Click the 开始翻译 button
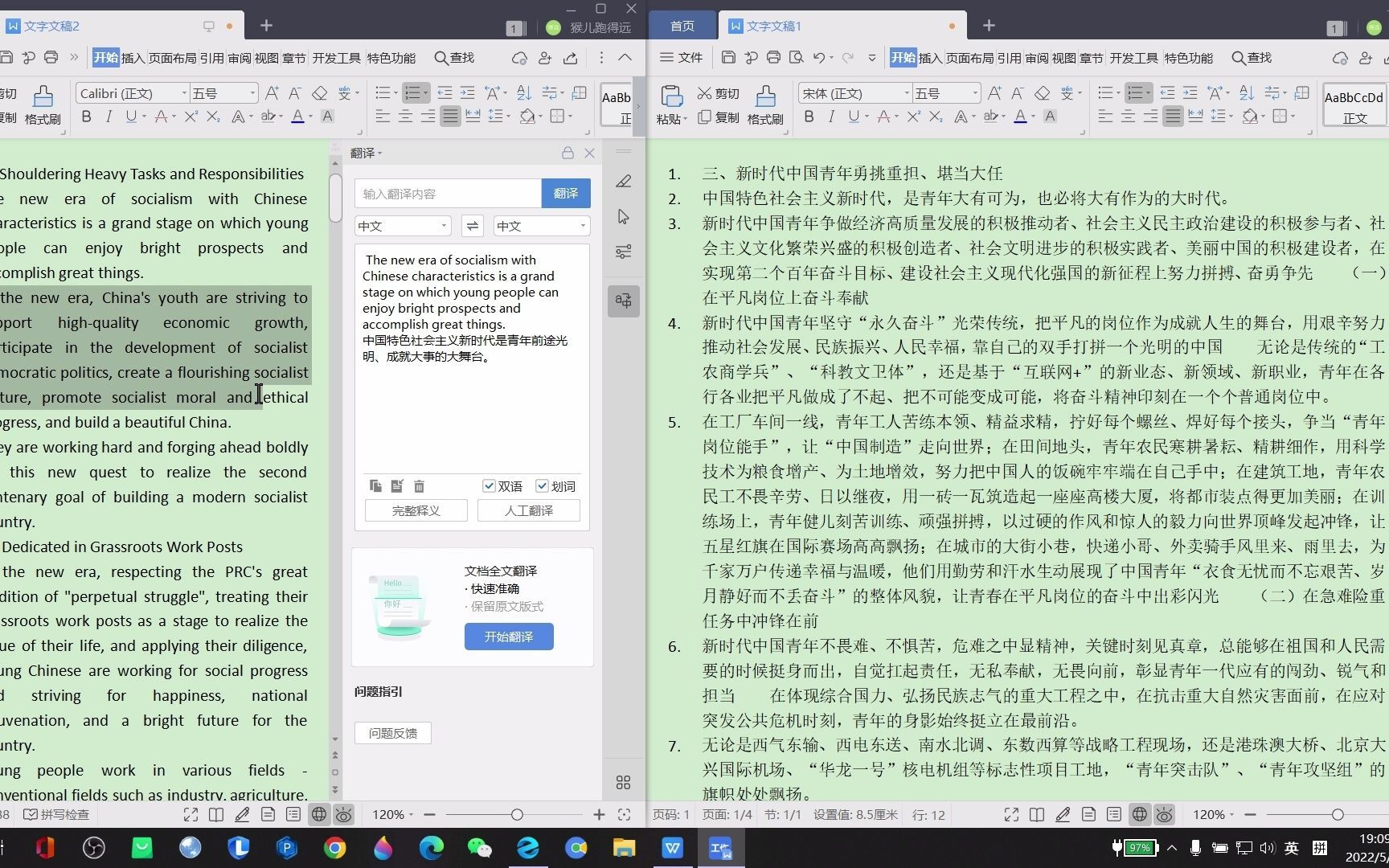1389x868 pixels. point(508,637)
